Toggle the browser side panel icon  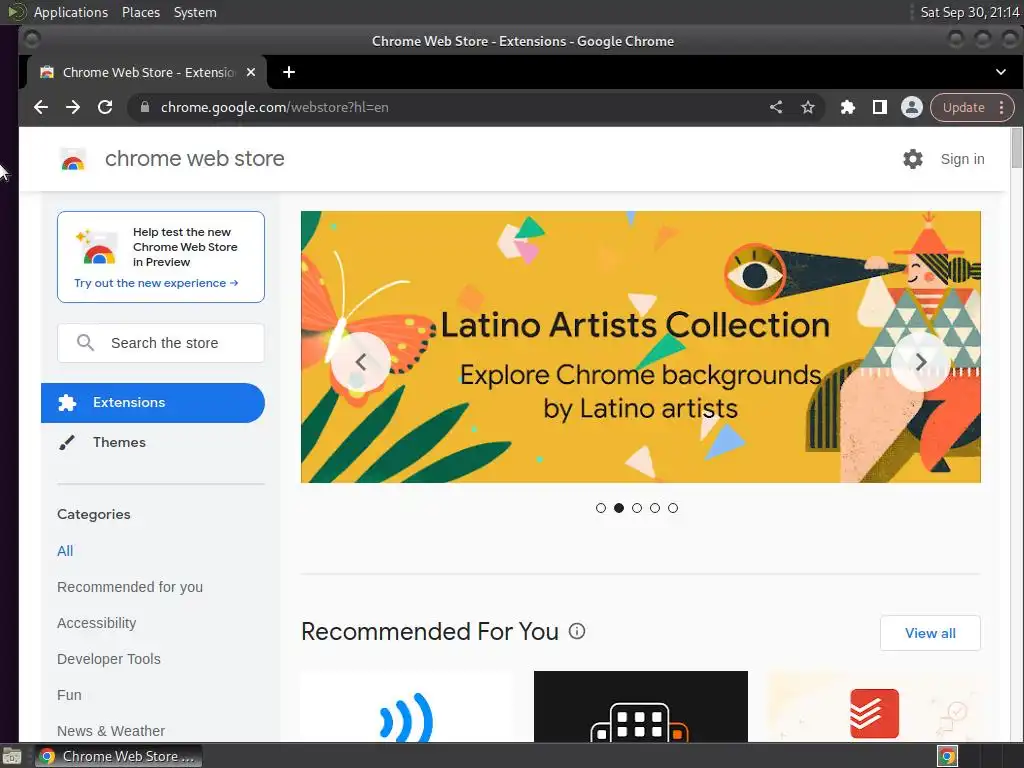880,107
